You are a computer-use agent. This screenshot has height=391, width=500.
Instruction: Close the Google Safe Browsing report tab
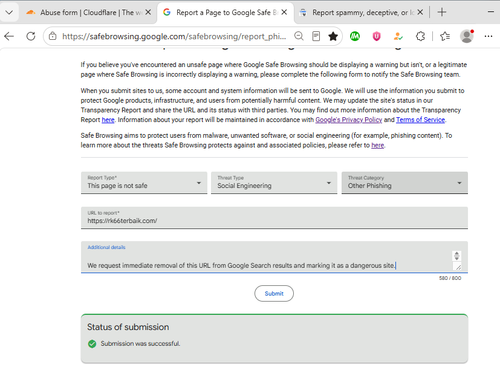point(284,12)
